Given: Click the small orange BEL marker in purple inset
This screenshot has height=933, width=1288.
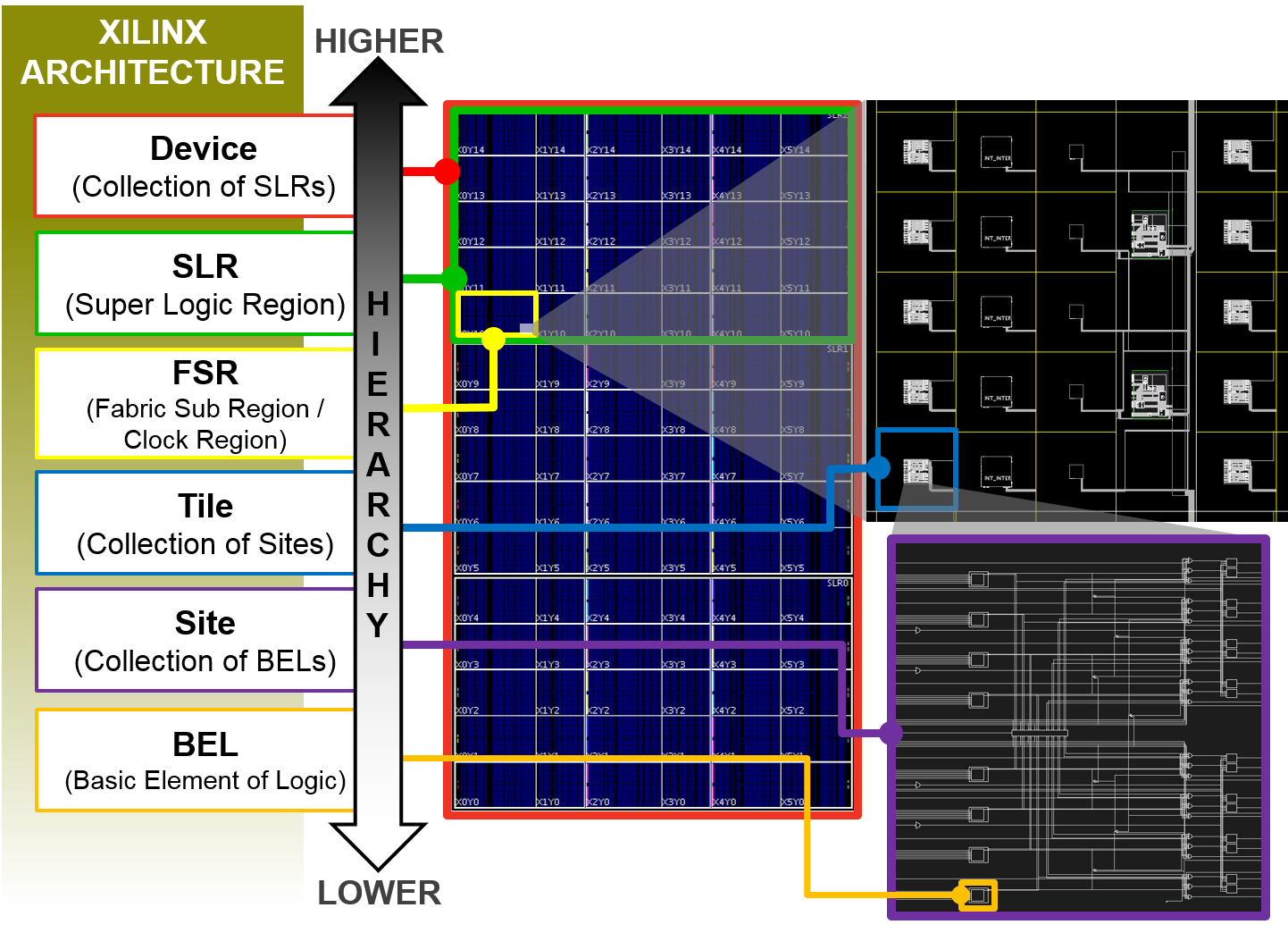Looking at the screenshot, I should click(980, 894).
